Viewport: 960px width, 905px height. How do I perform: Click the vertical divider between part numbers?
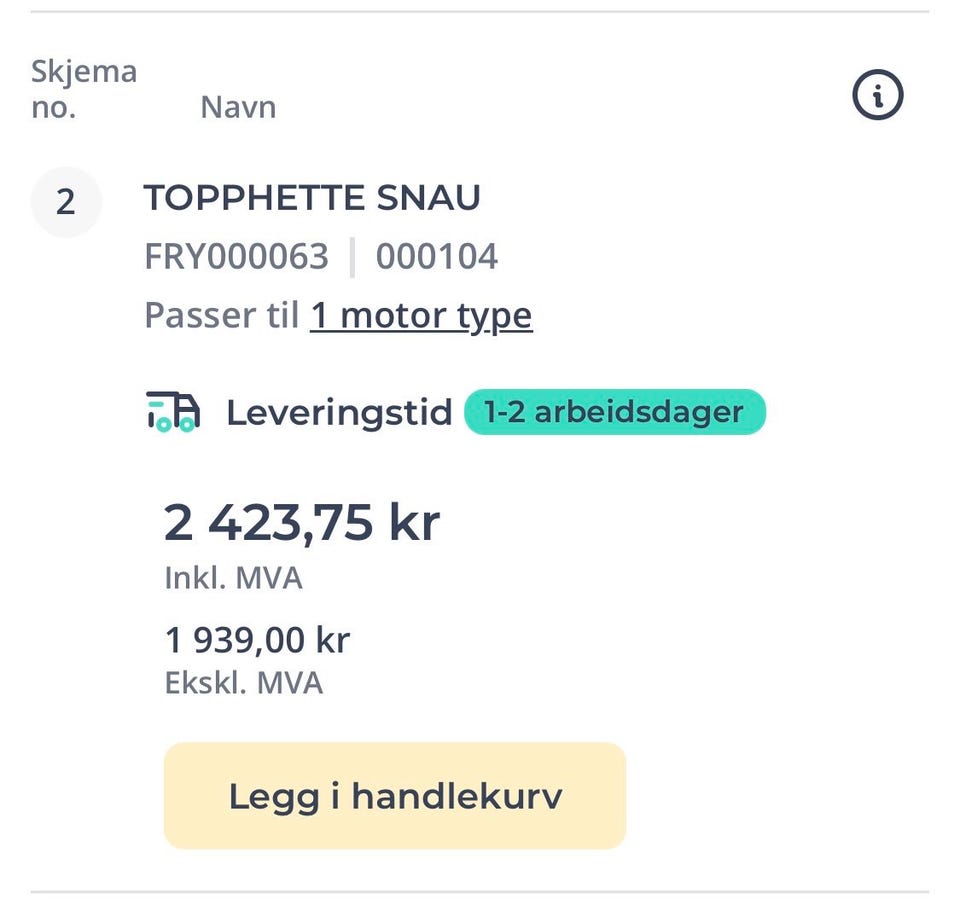[352, 257]
